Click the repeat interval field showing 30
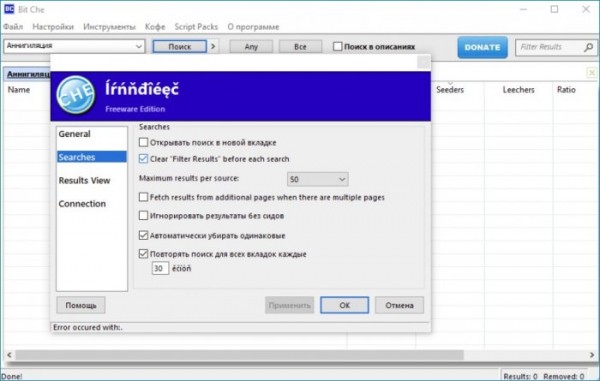This screenshot has height=381, width=600. pos(160,268)
